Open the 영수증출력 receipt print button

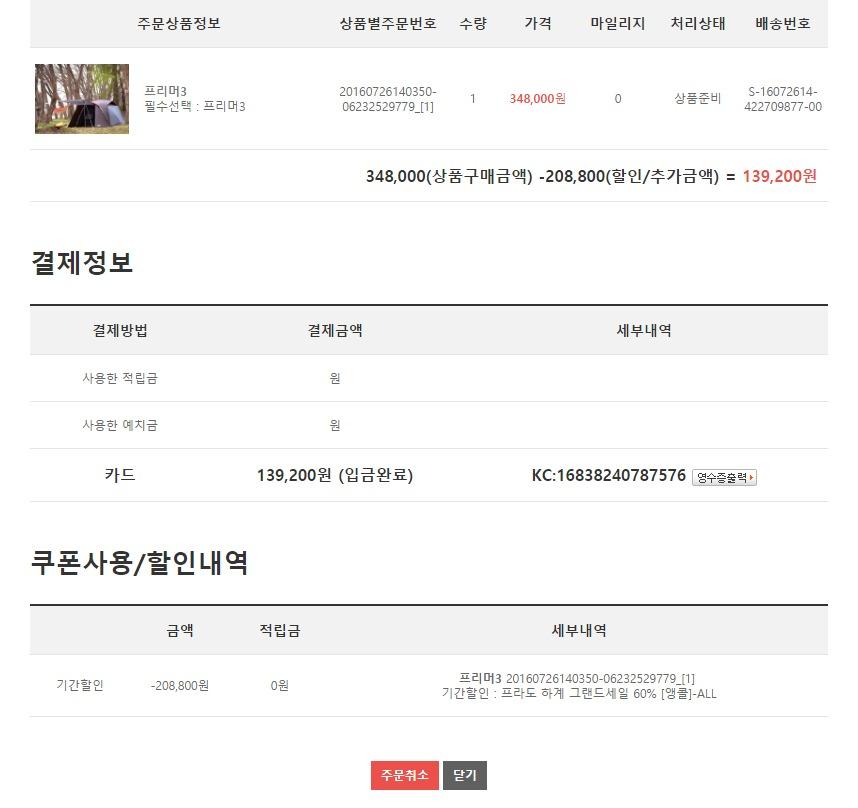[x=724, y=477]
